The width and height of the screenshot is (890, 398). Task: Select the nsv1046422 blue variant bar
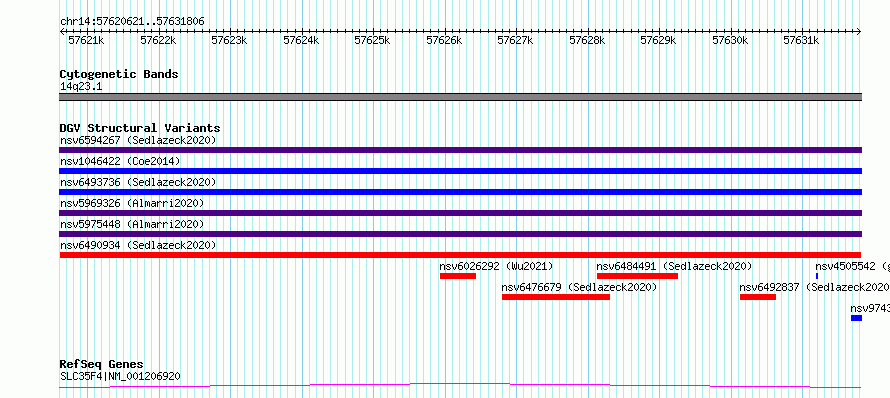coord(460,171)
